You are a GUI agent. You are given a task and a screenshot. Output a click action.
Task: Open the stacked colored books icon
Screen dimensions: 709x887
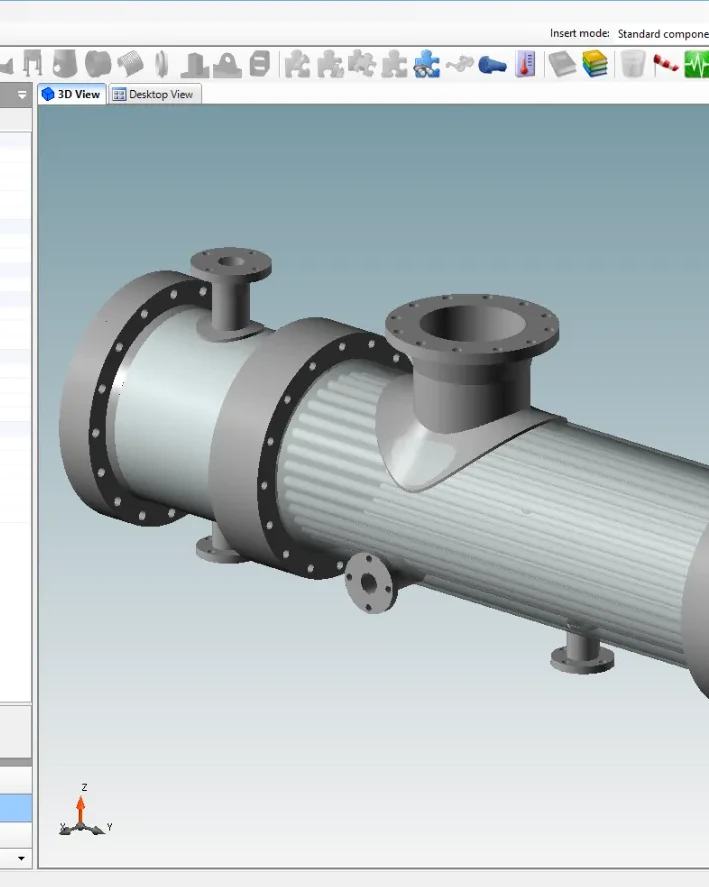click(596, 65)
